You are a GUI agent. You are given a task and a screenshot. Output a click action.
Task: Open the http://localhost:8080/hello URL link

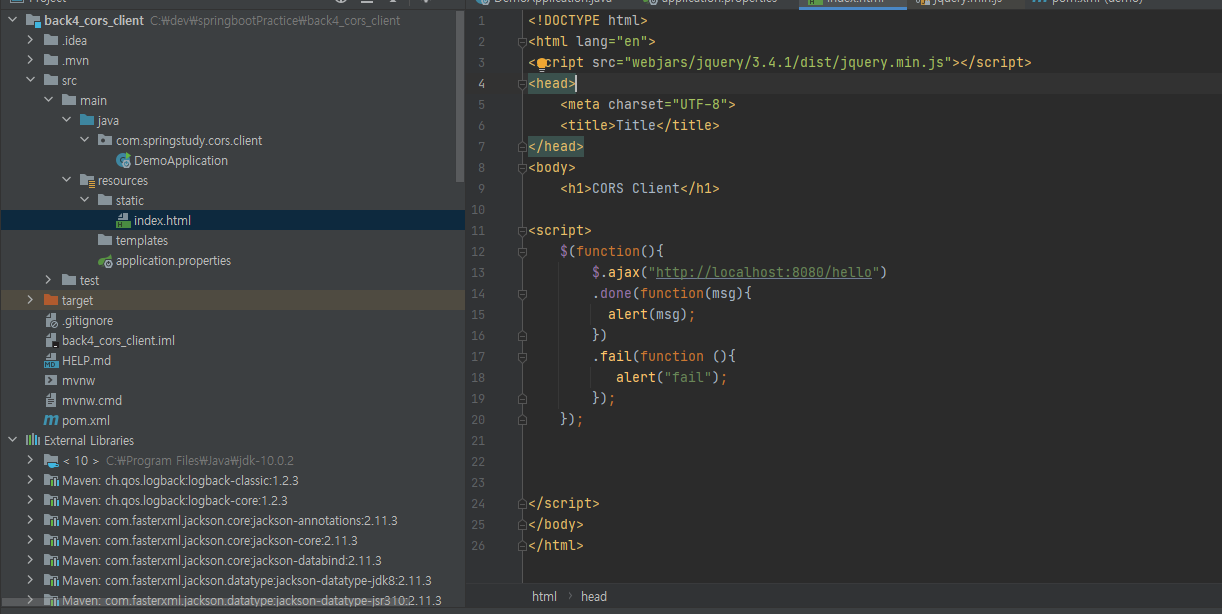pos(765,272)
